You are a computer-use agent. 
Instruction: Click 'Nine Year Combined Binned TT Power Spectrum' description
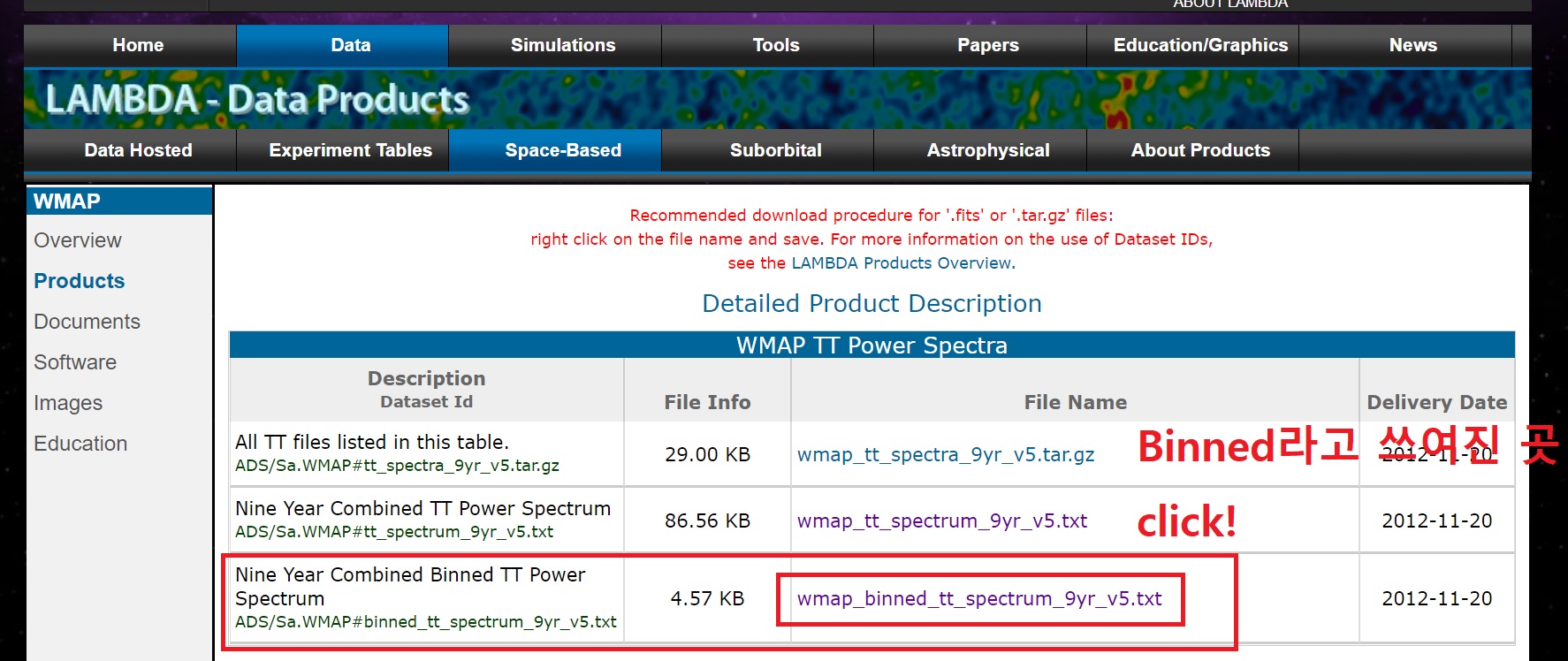click(410, 586)
